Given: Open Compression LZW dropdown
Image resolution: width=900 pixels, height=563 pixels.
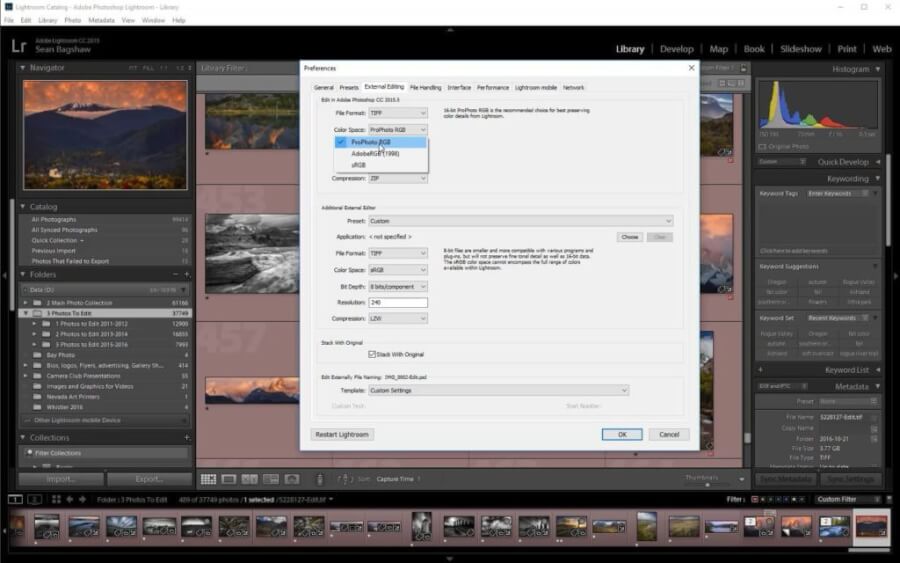Looking at the screenshot, I should point(398,319).
